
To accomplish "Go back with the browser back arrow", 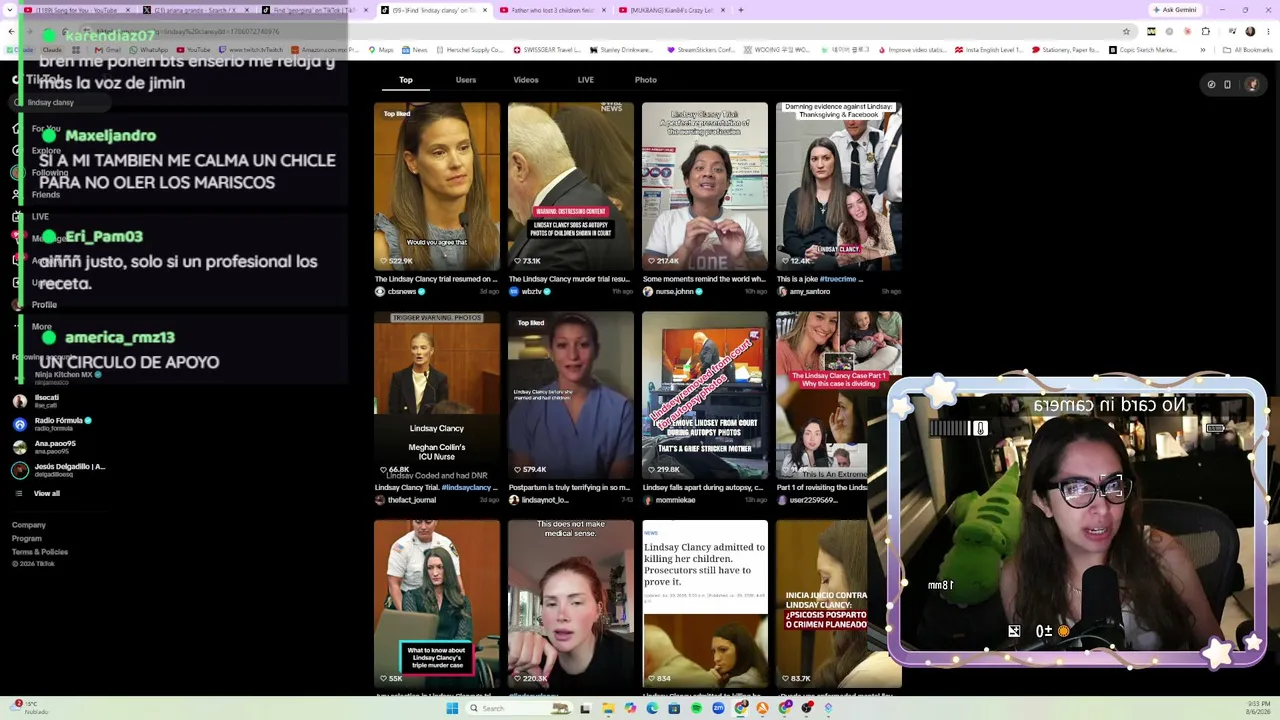I will point(11,31).
